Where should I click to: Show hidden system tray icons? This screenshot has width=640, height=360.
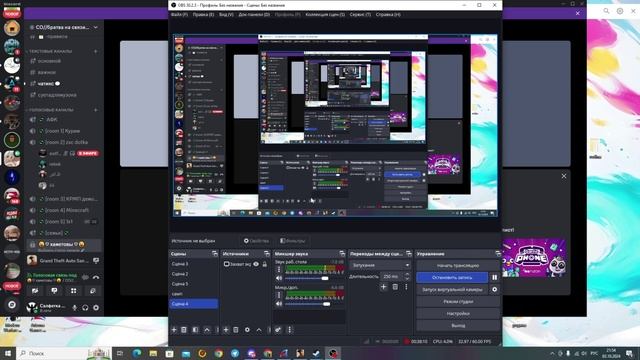coord(552,353)
